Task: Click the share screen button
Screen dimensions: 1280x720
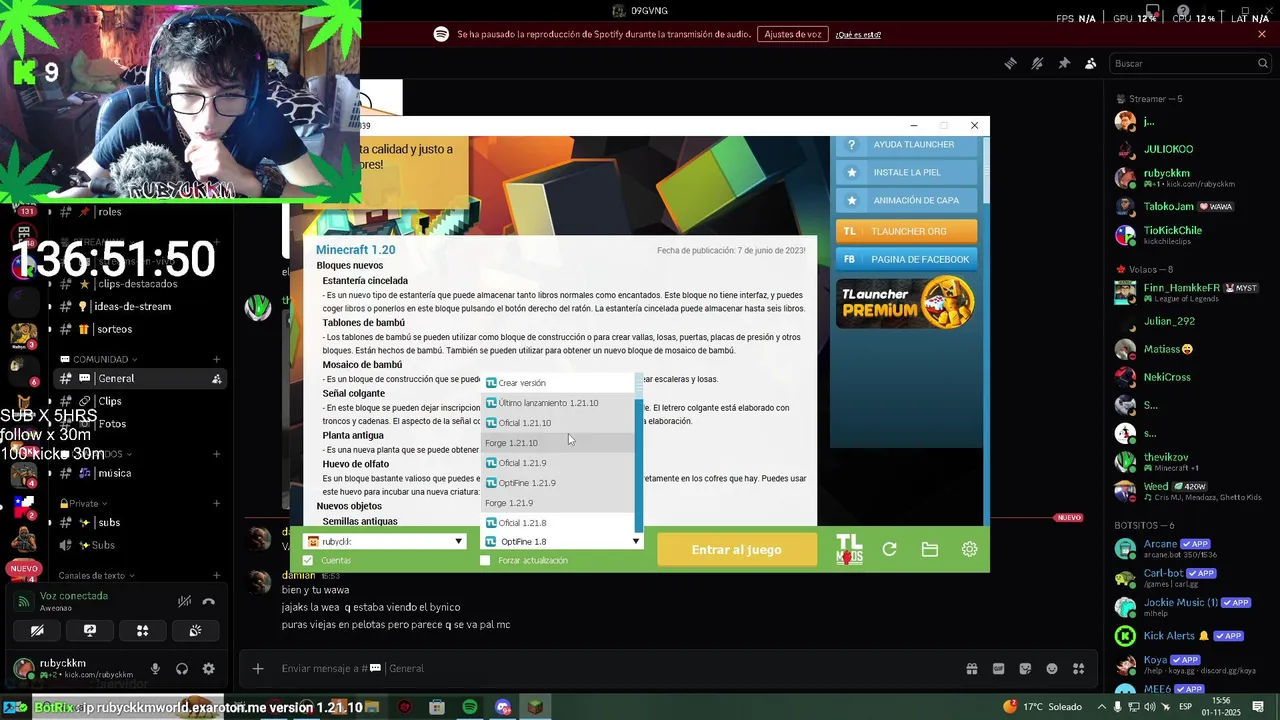Action: pyautogui.click(x=90, y=631)
